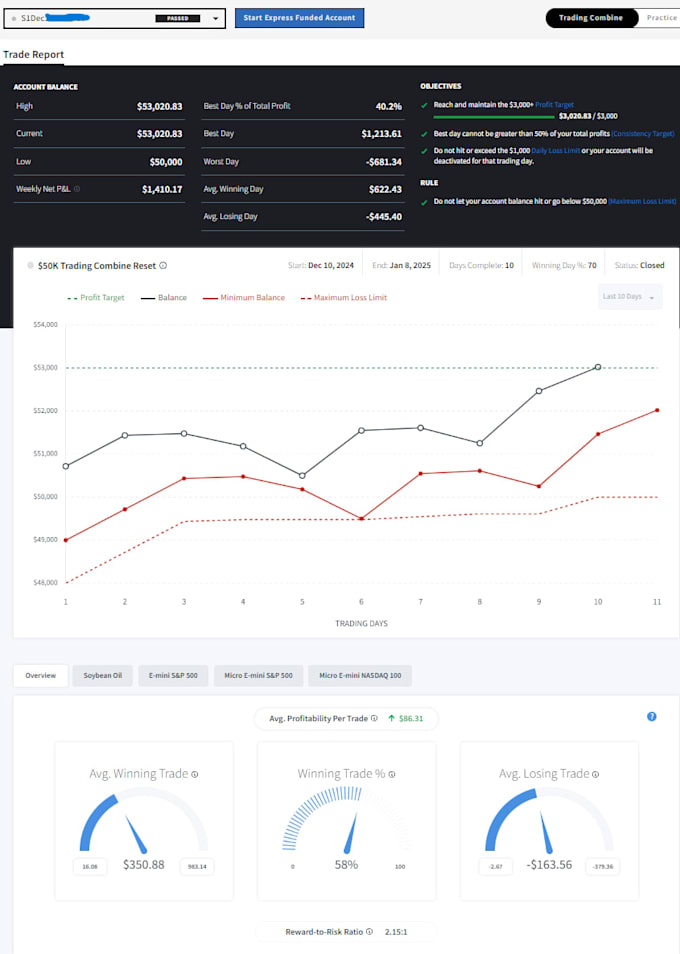
Task: Open the S1Dec account selector dropdown
Action: [114, 18]
